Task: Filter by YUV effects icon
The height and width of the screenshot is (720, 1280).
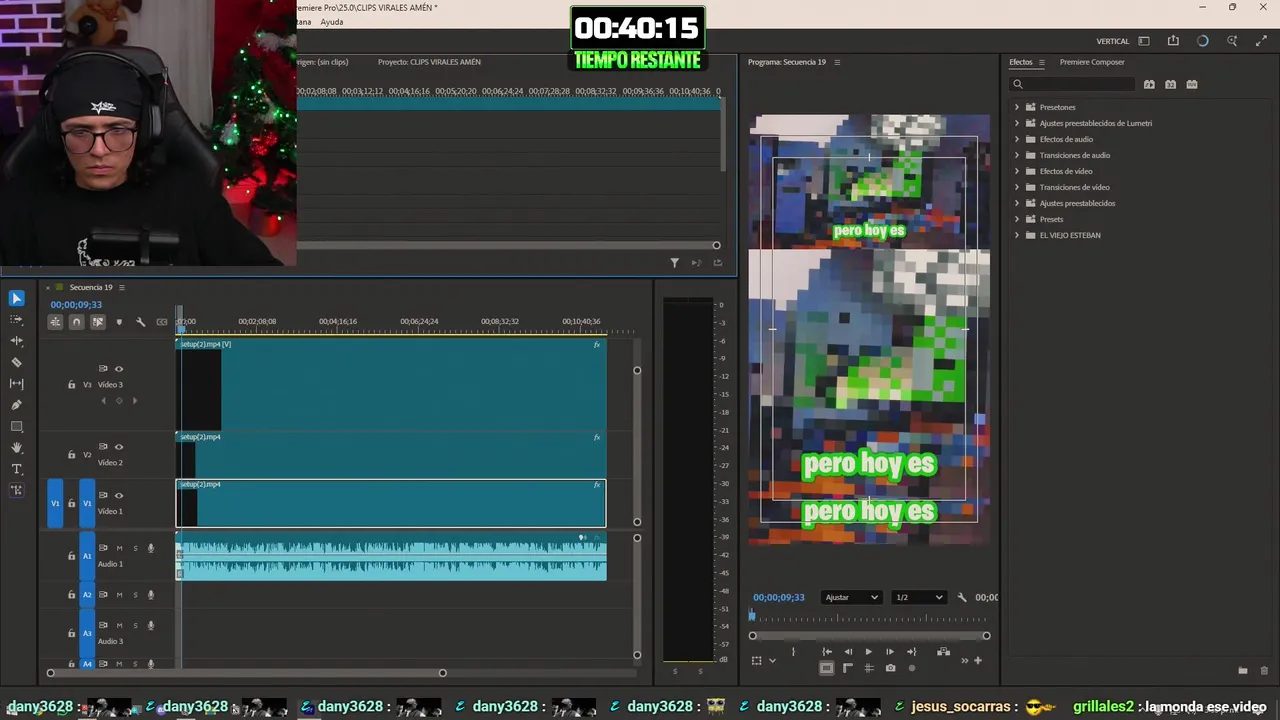Action: 1192,84
